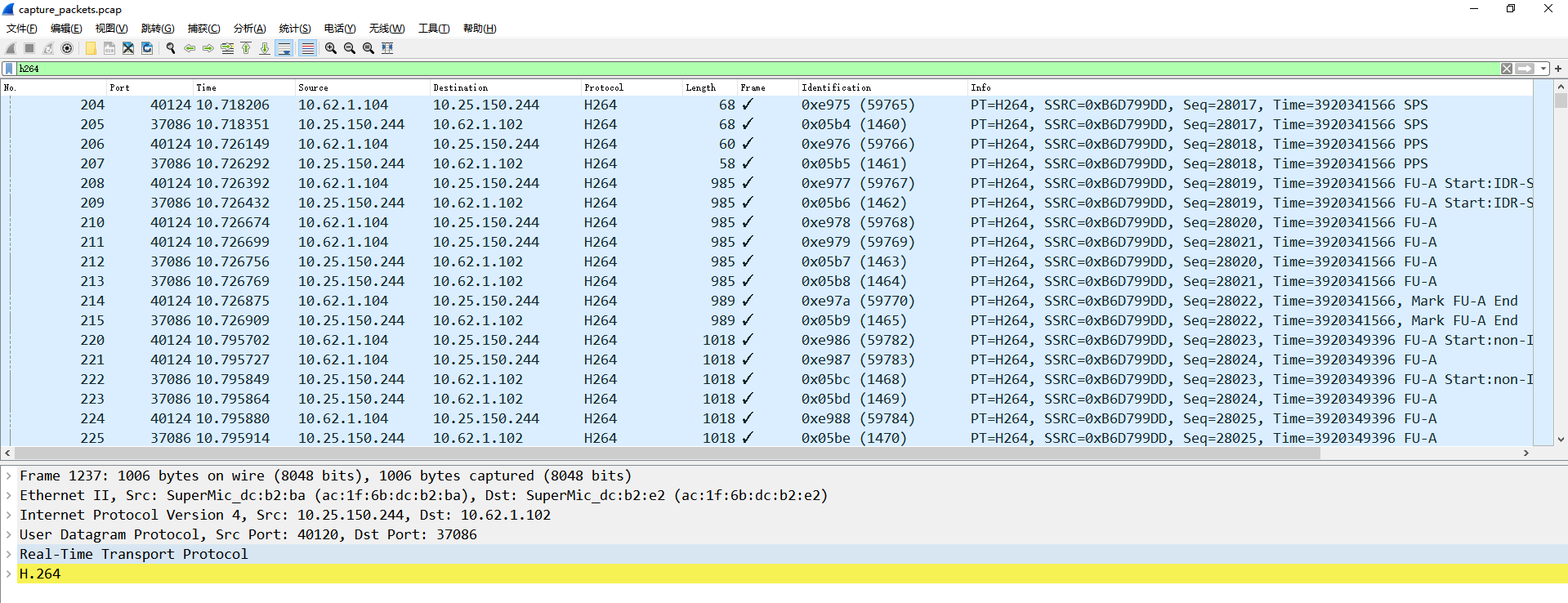1568x603 pixels.
Task: Clear the h264 display filter
Action: point(1507,69)
